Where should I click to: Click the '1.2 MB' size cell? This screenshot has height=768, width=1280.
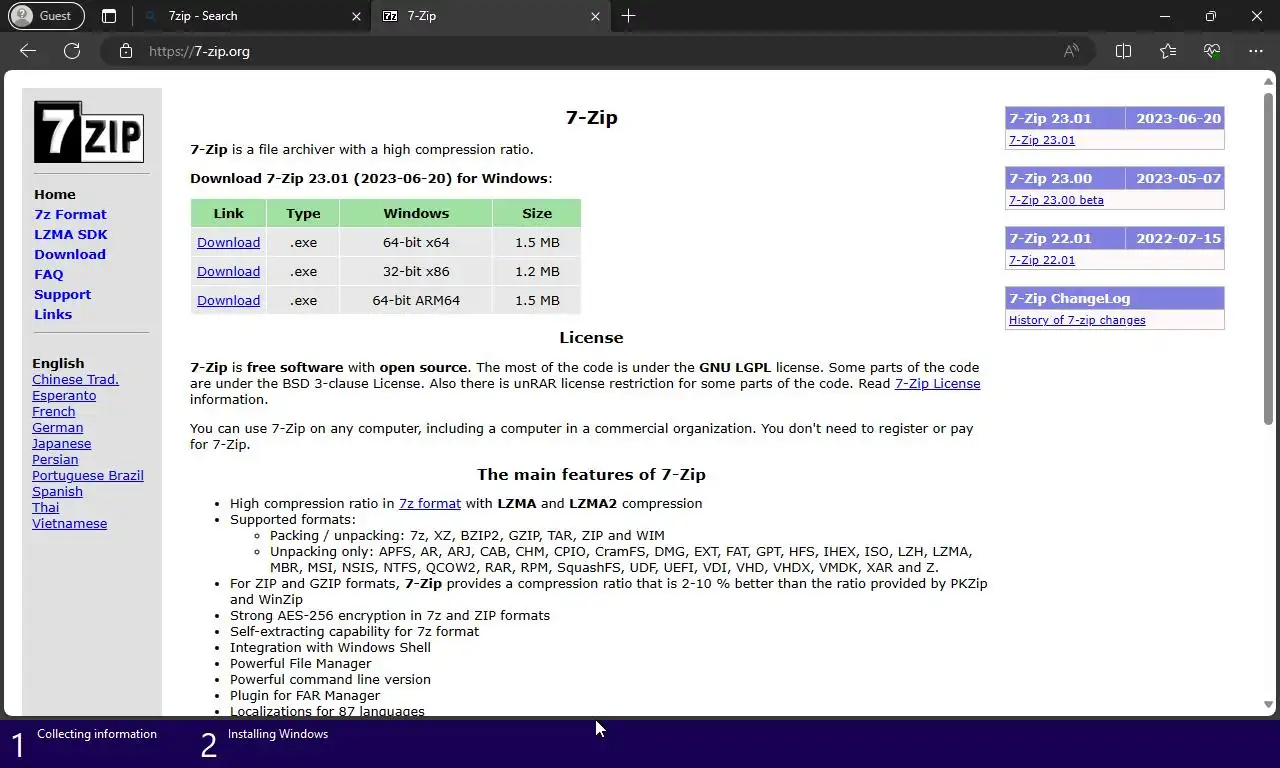tap(537, 272)
